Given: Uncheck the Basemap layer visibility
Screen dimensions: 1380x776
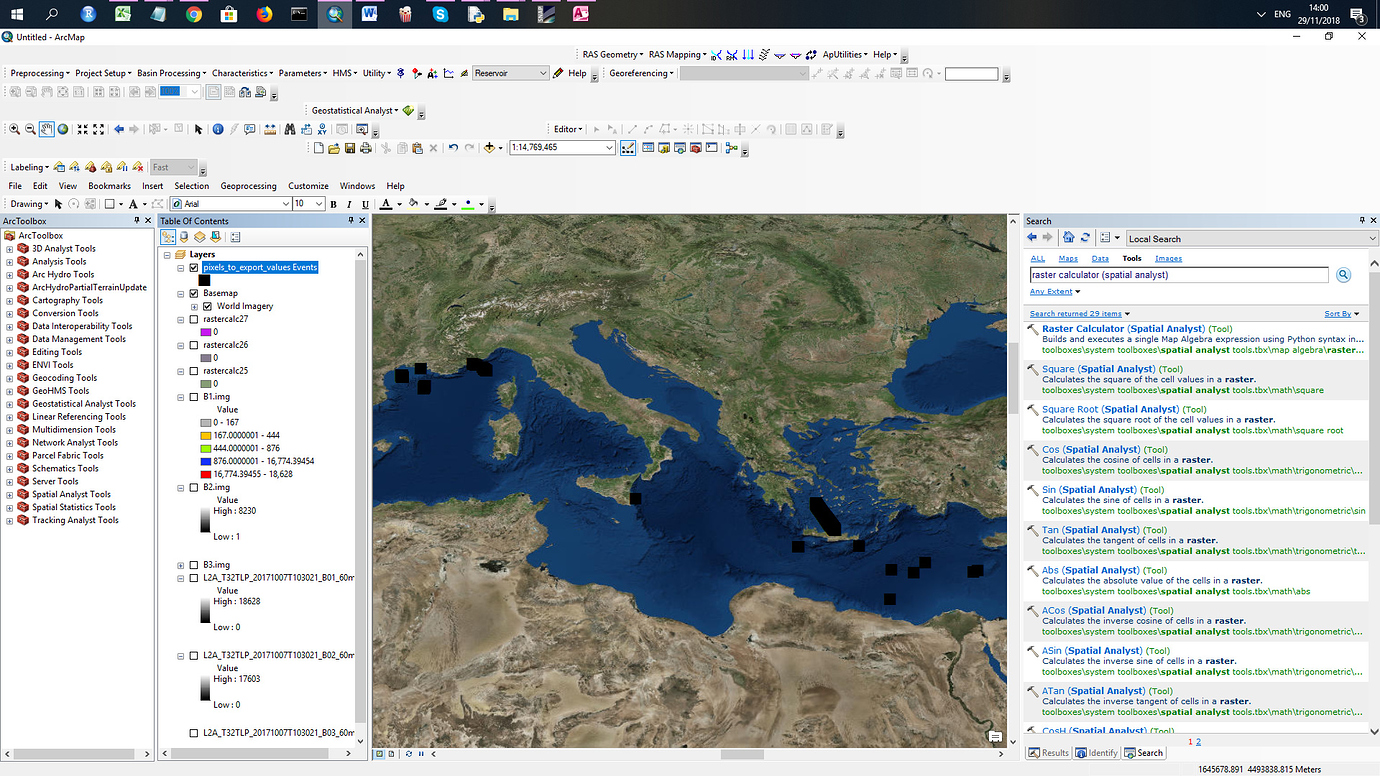Looking at the screenshot, I should pos(194,293).
